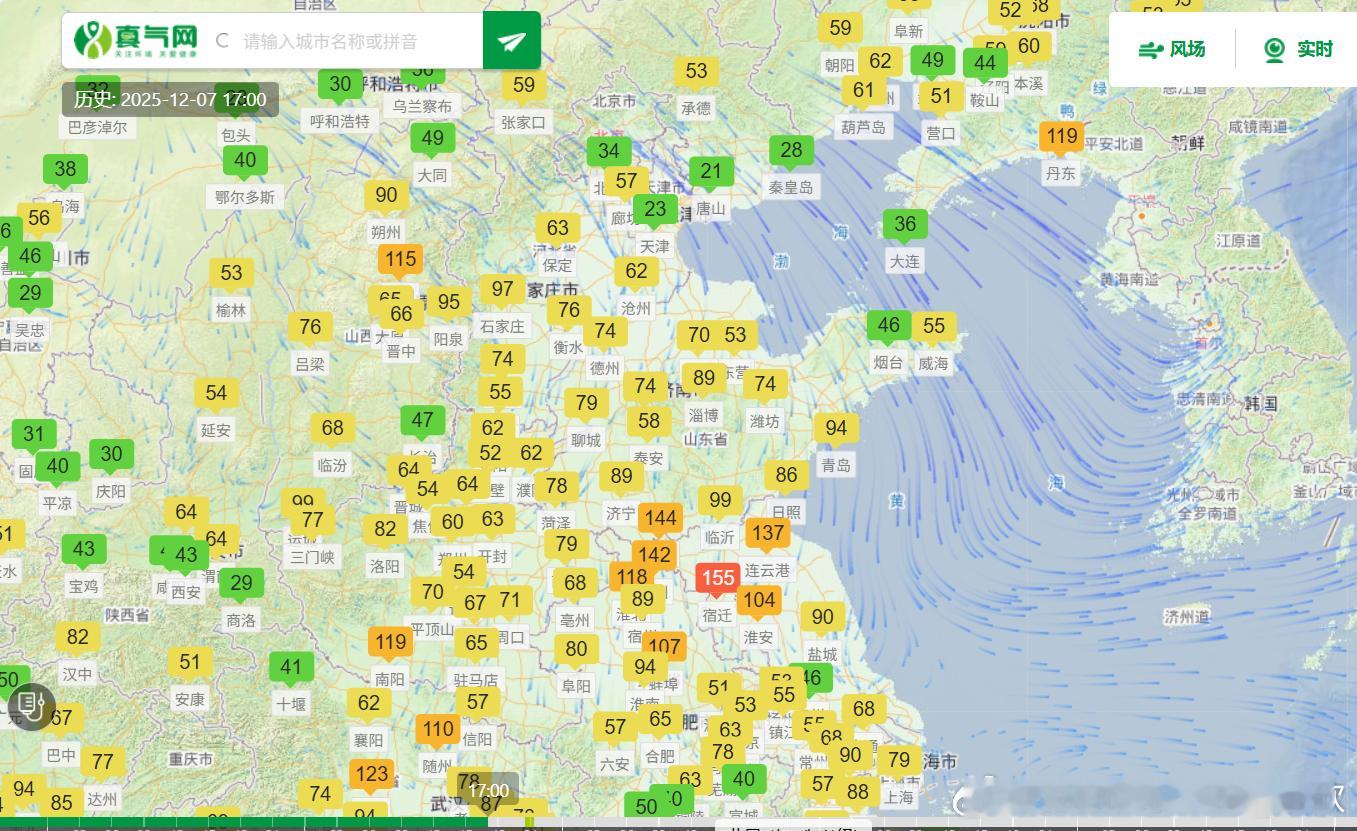Viewport: 1357px width, 831px height.
Task: Open the 吕梁 marker showing 76
Action: [x=310, y=328]
